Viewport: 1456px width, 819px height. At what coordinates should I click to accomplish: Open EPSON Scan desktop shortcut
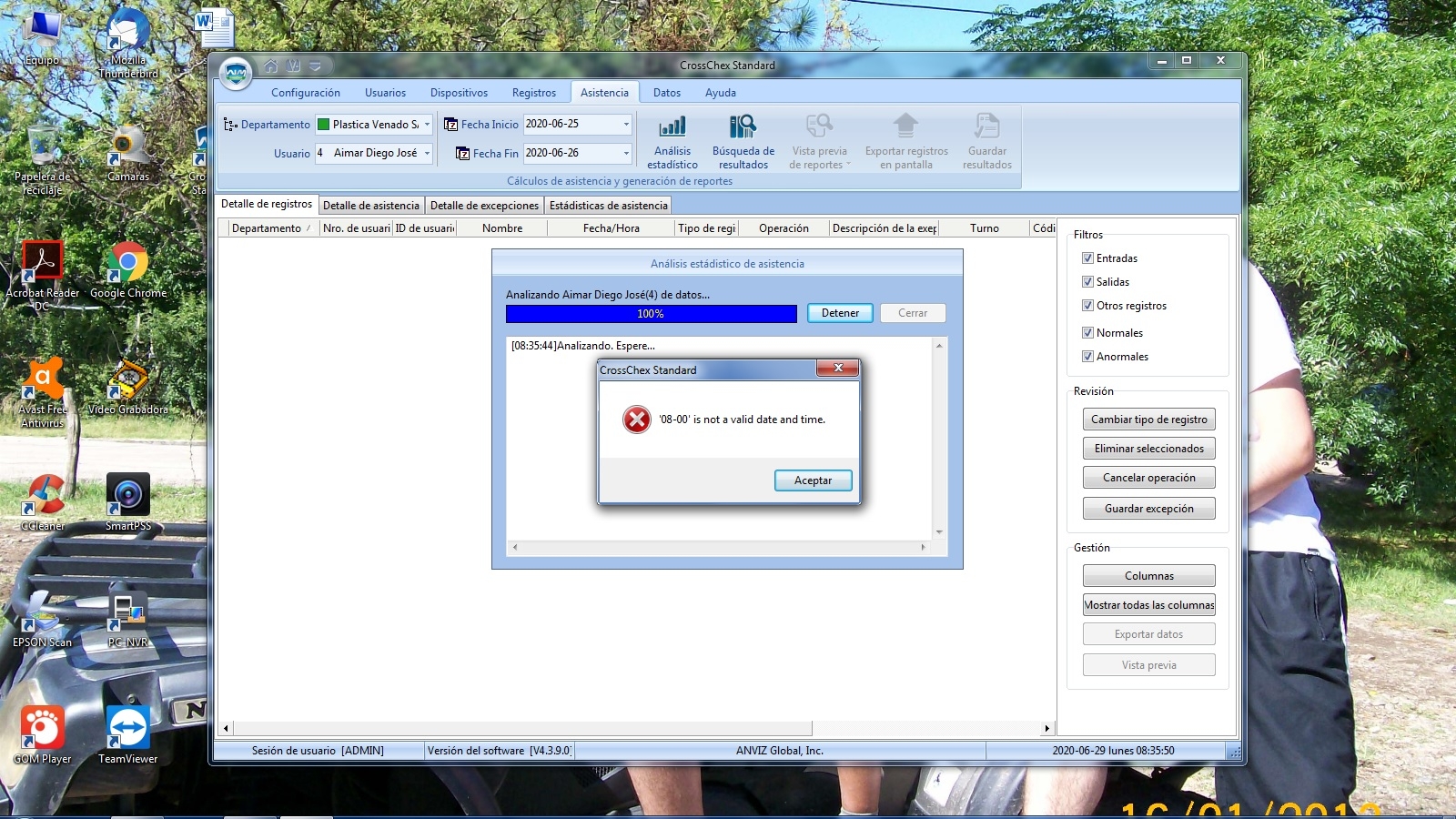[42, 619]
